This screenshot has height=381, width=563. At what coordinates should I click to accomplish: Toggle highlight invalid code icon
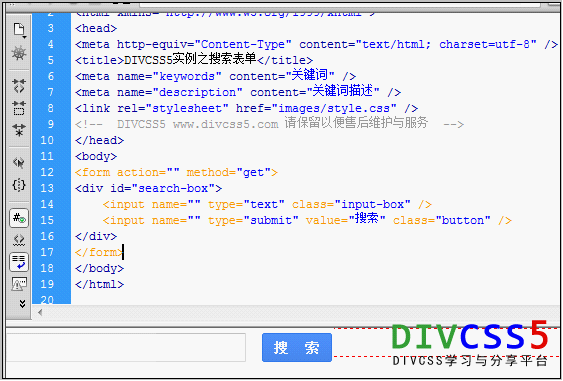pos(19,240)
